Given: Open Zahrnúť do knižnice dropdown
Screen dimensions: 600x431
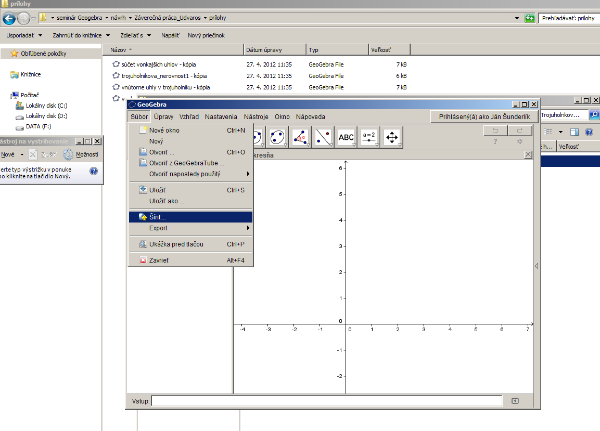Looking at the screenshot, I should coord(81,35).
